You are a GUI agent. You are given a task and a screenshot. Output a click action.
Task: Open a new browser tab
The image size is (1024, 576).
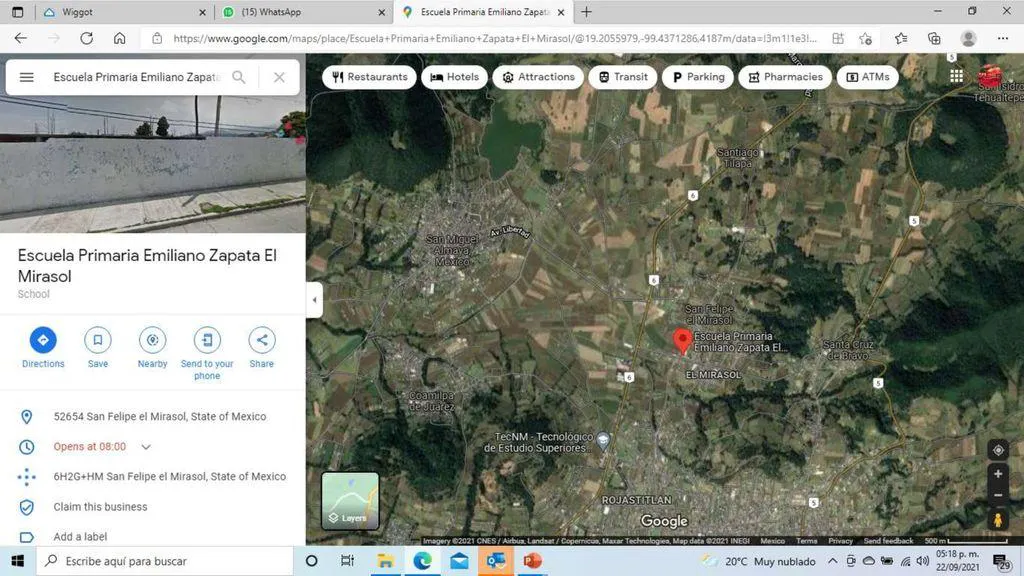tap(586, 12)
